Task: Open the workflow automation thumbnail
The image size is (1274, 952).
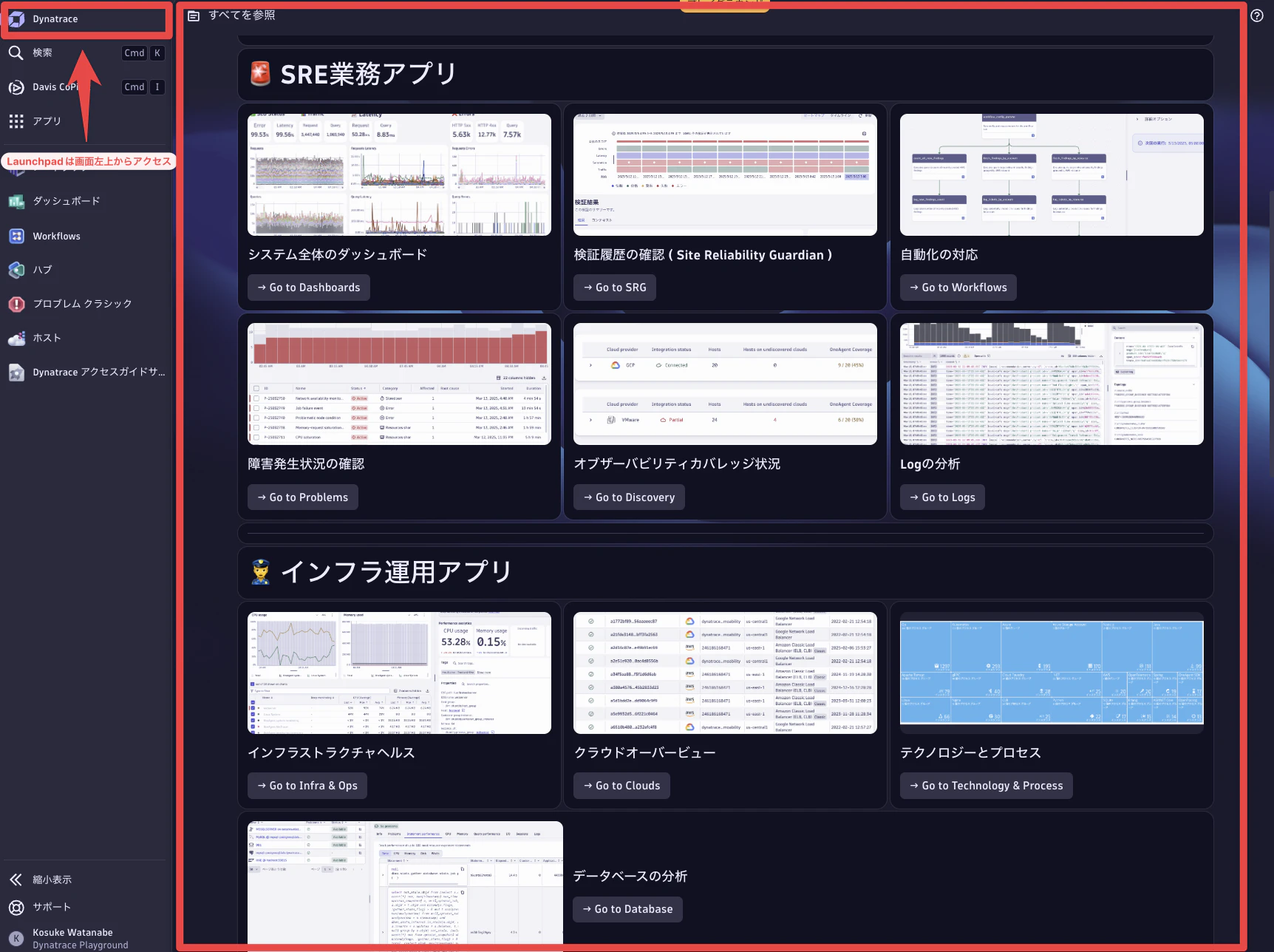Action: point(1052,175)
